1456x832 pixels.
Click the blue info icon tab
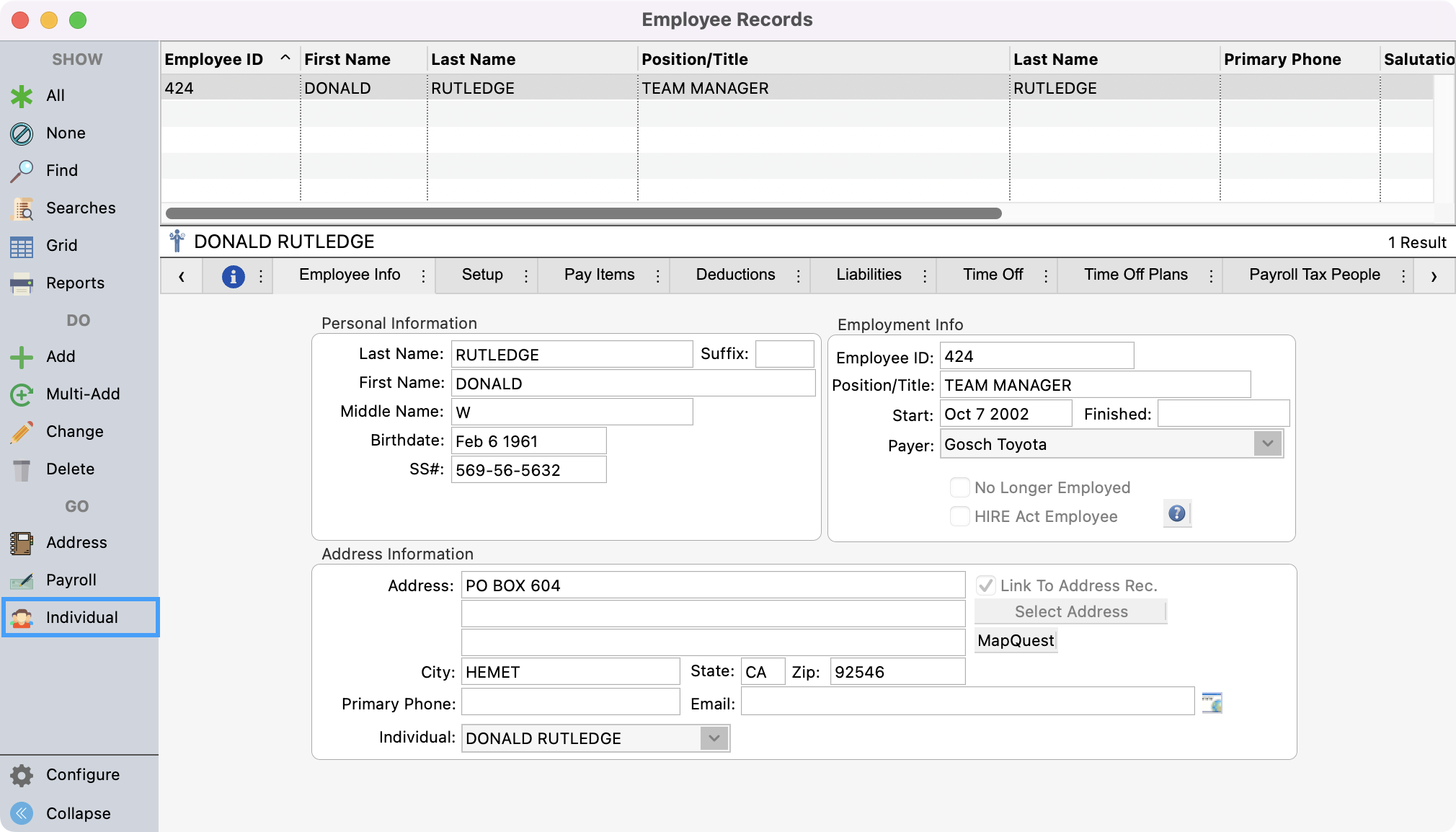coord(233,275)
